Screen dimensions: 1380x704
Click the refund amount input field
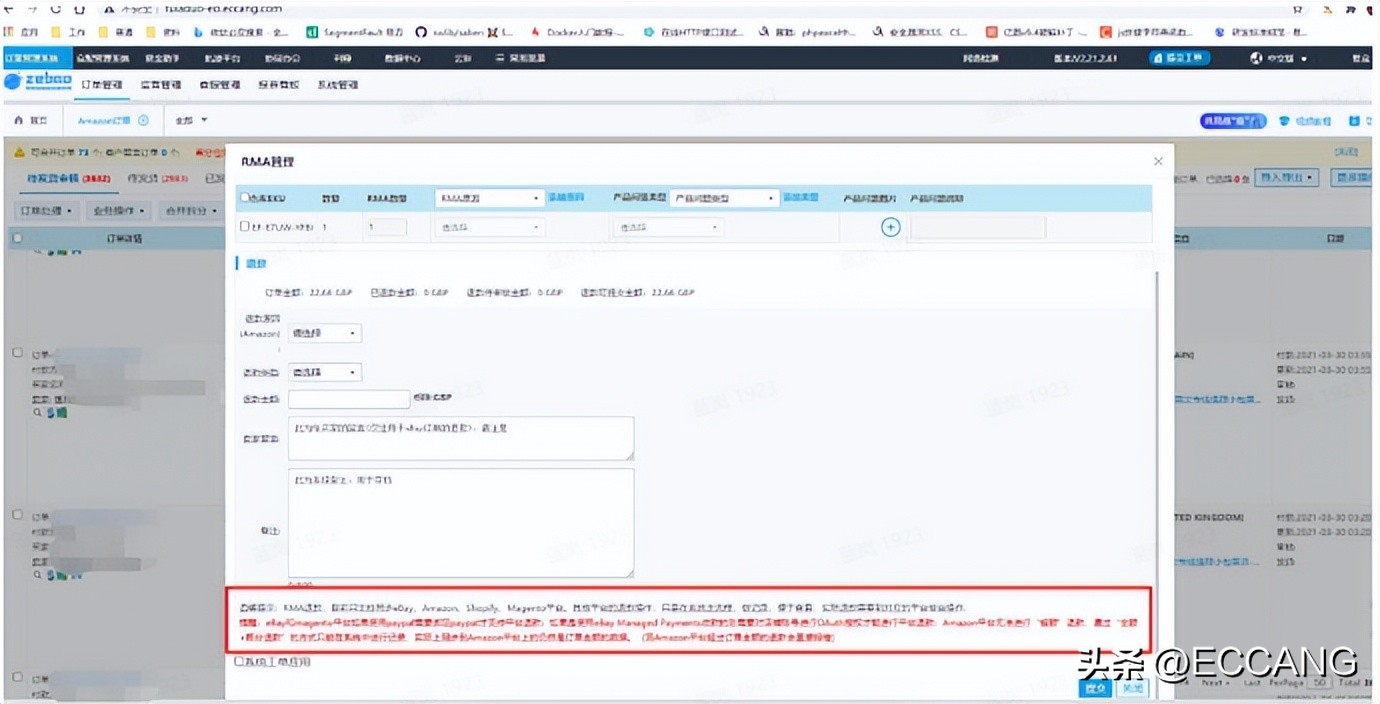[x=349, y=399]
